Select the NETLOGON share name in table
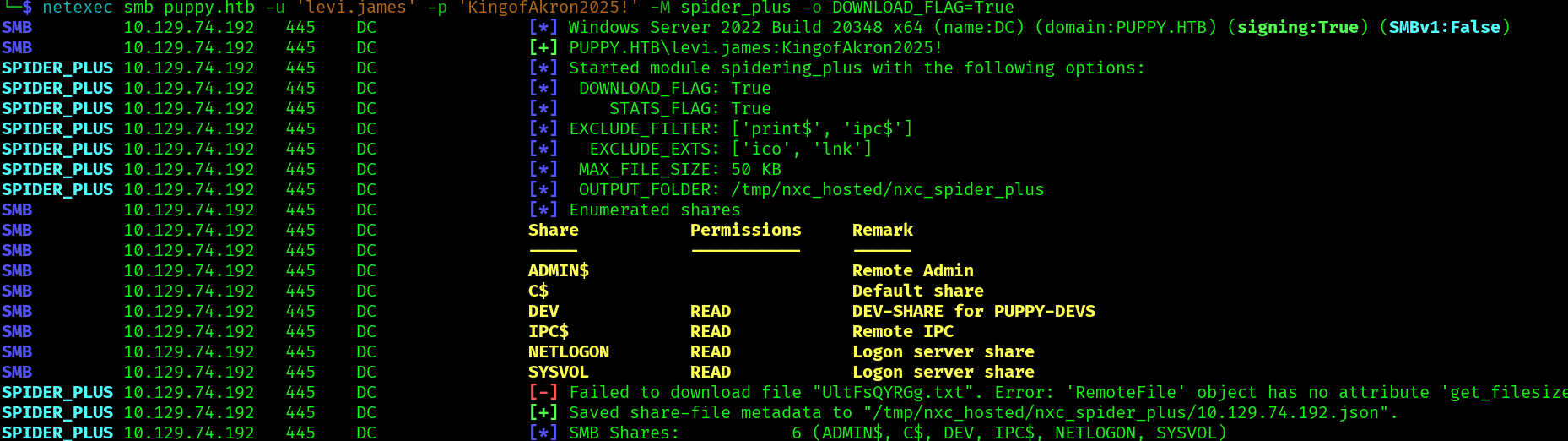The width and height of the screenshot is (1568, 441). pyautogui.click(x=568, y=351)
